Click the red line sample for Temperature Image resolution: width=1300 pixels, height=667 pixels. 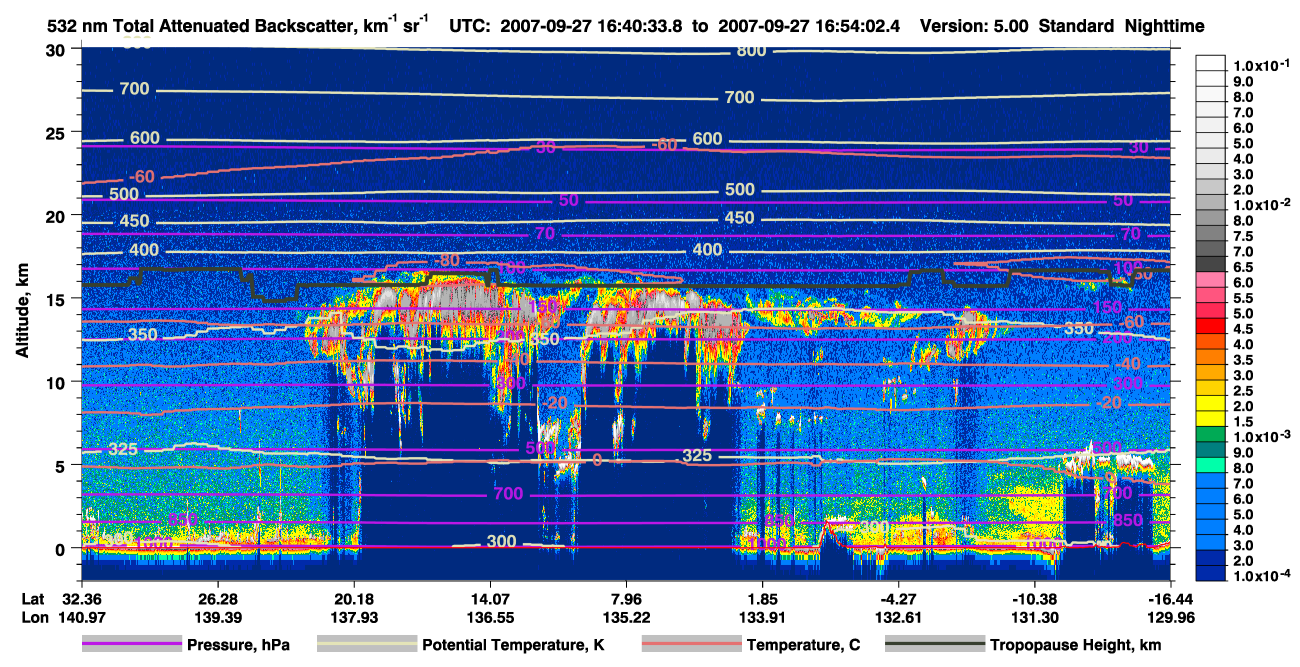(x=690, y=645)
